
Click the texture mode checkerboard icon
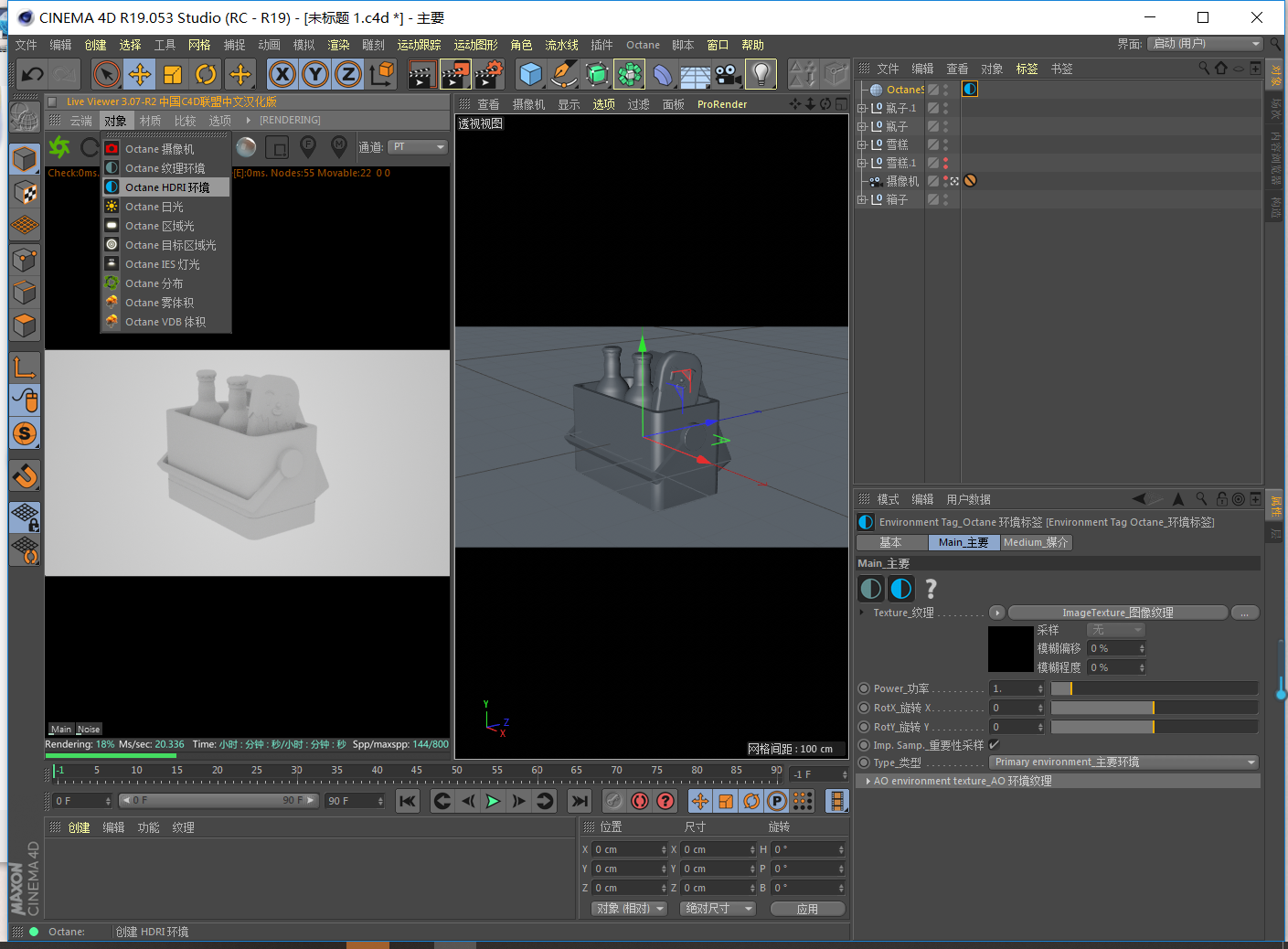[25, 192]
